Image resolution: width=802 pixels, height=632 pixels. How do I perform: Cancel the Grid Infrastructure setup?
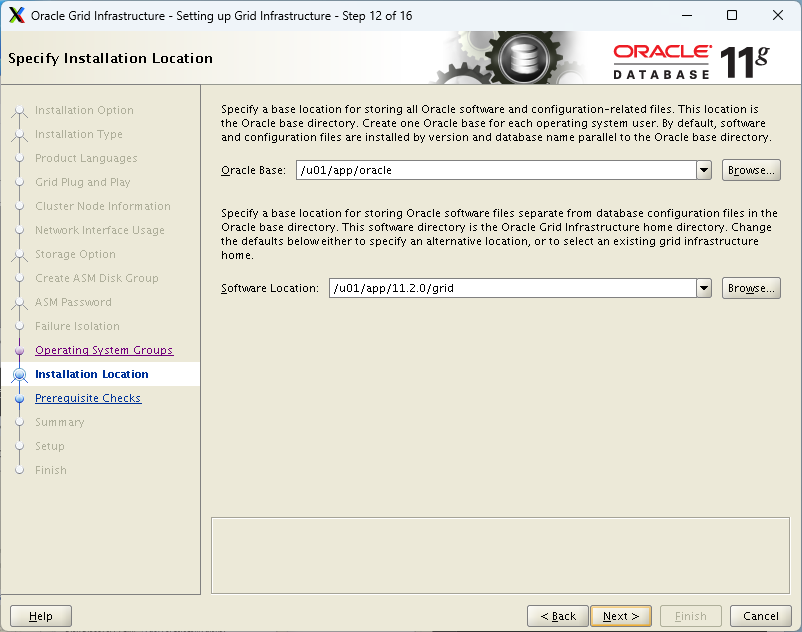tap(761, 616)
